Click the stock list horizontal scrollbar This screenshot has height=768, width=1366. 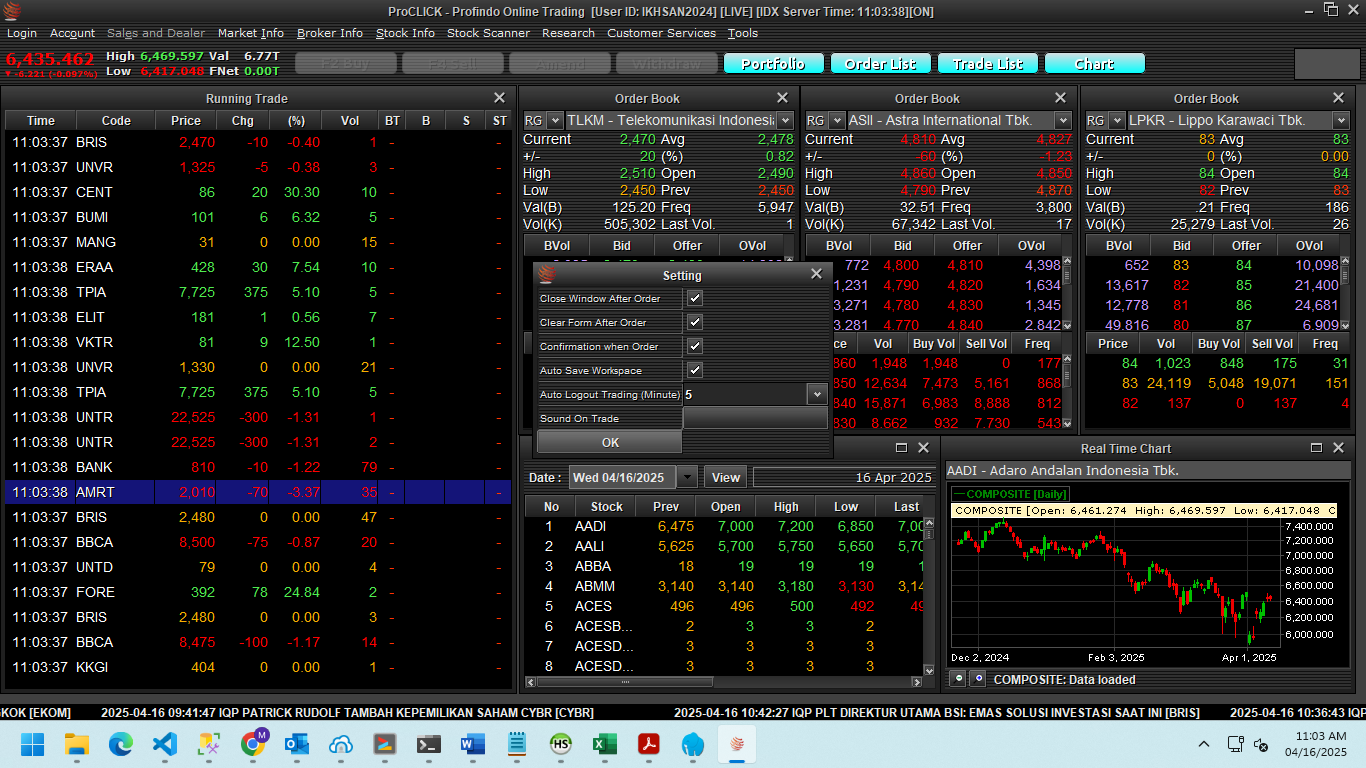(x=626, y=682)
